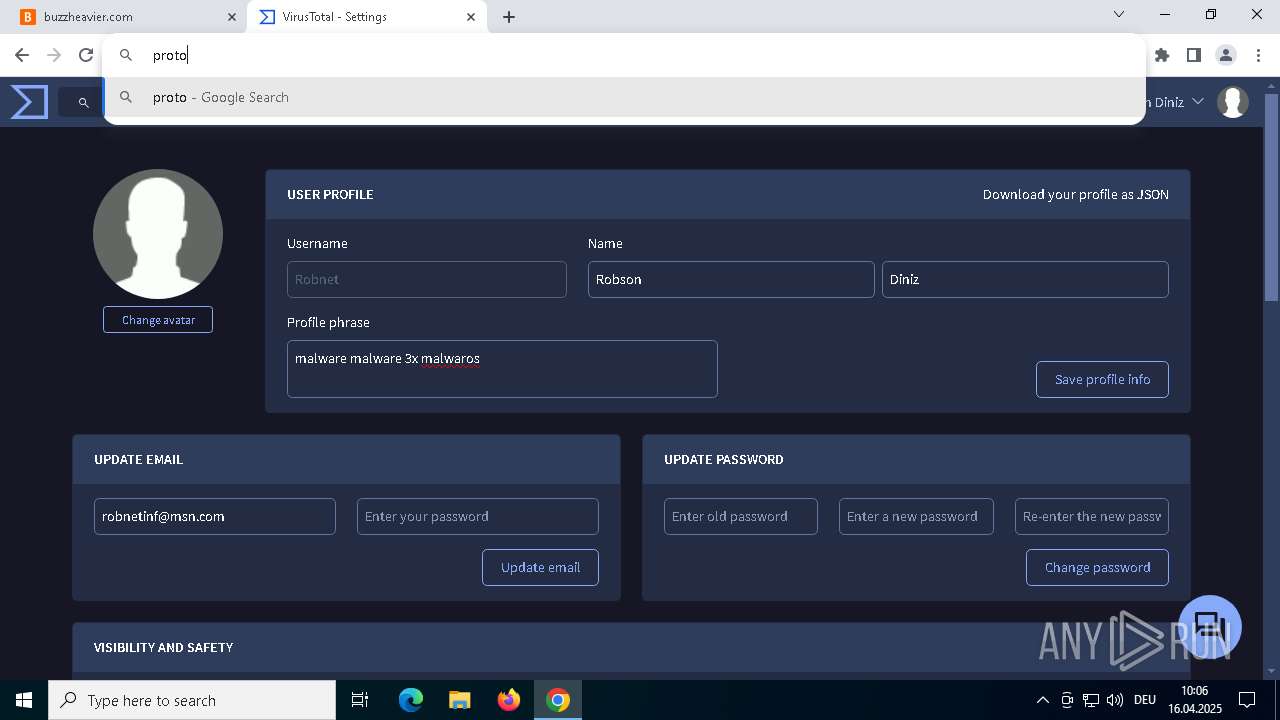Screen dimensions: 1280x720
Task: Open the Chrome extensions puzzle icon
Action: coord(1162,55)
